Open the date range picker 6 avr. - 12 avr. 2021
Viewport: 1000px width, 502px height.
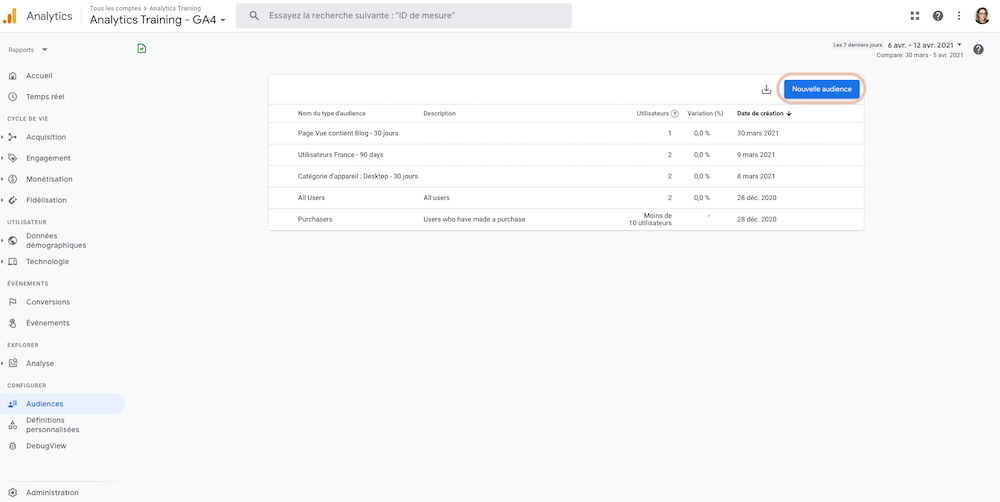tap(924, 45)
